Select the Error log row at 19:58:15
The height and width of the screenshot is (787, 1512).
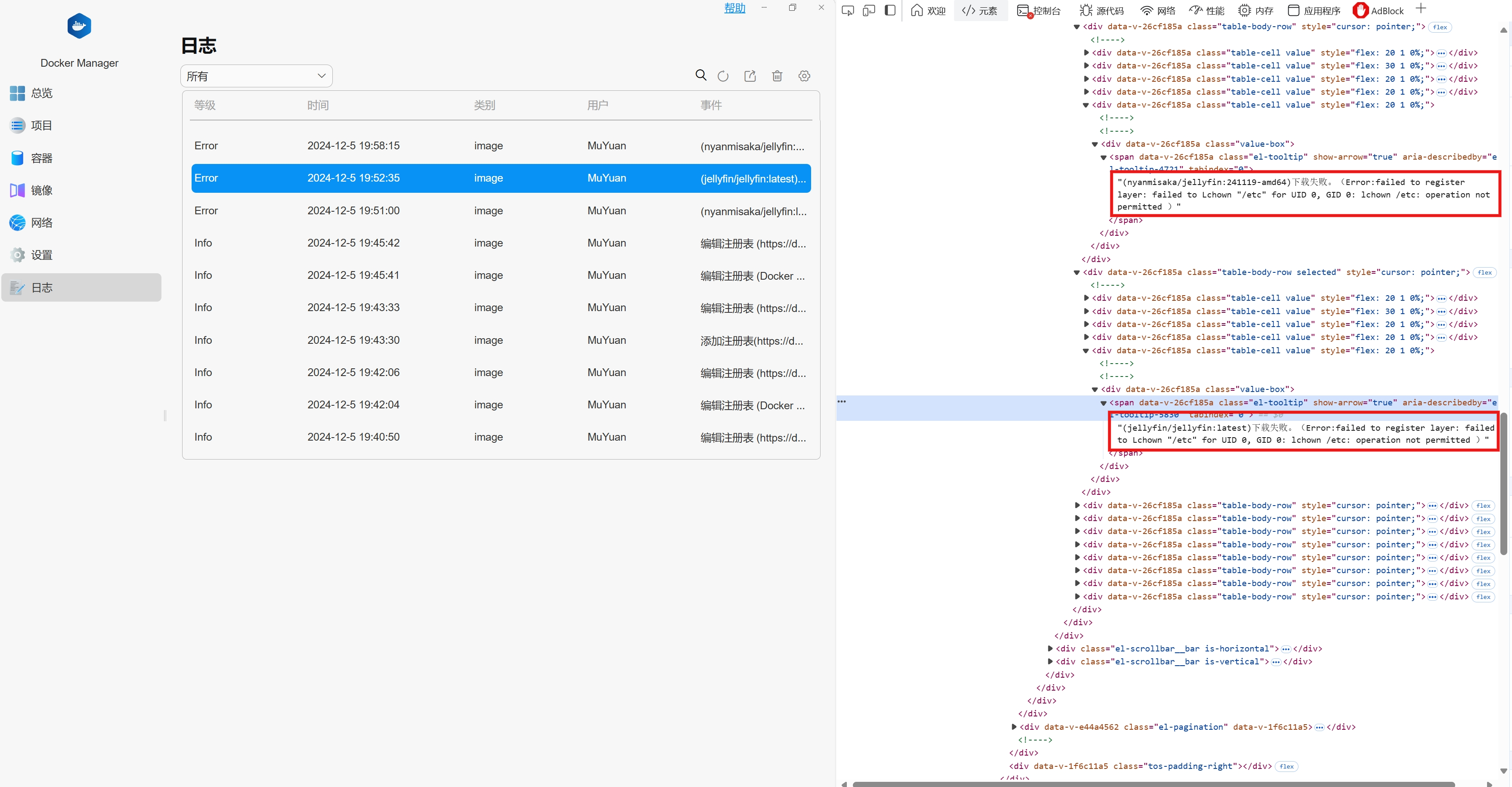[501, 146]
